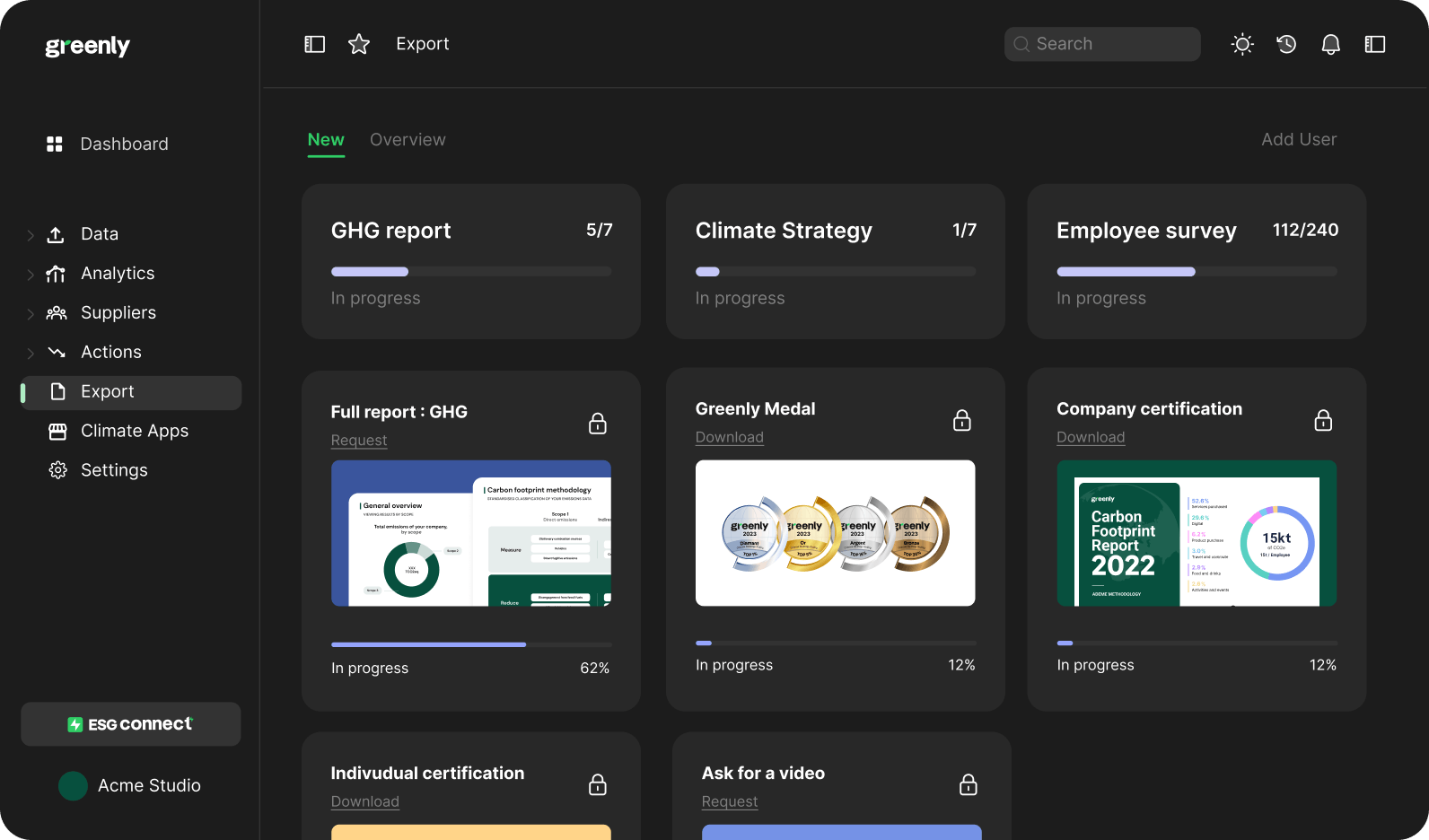
Task: Click the Full report 62% progress bar
Action: (471, 644)
